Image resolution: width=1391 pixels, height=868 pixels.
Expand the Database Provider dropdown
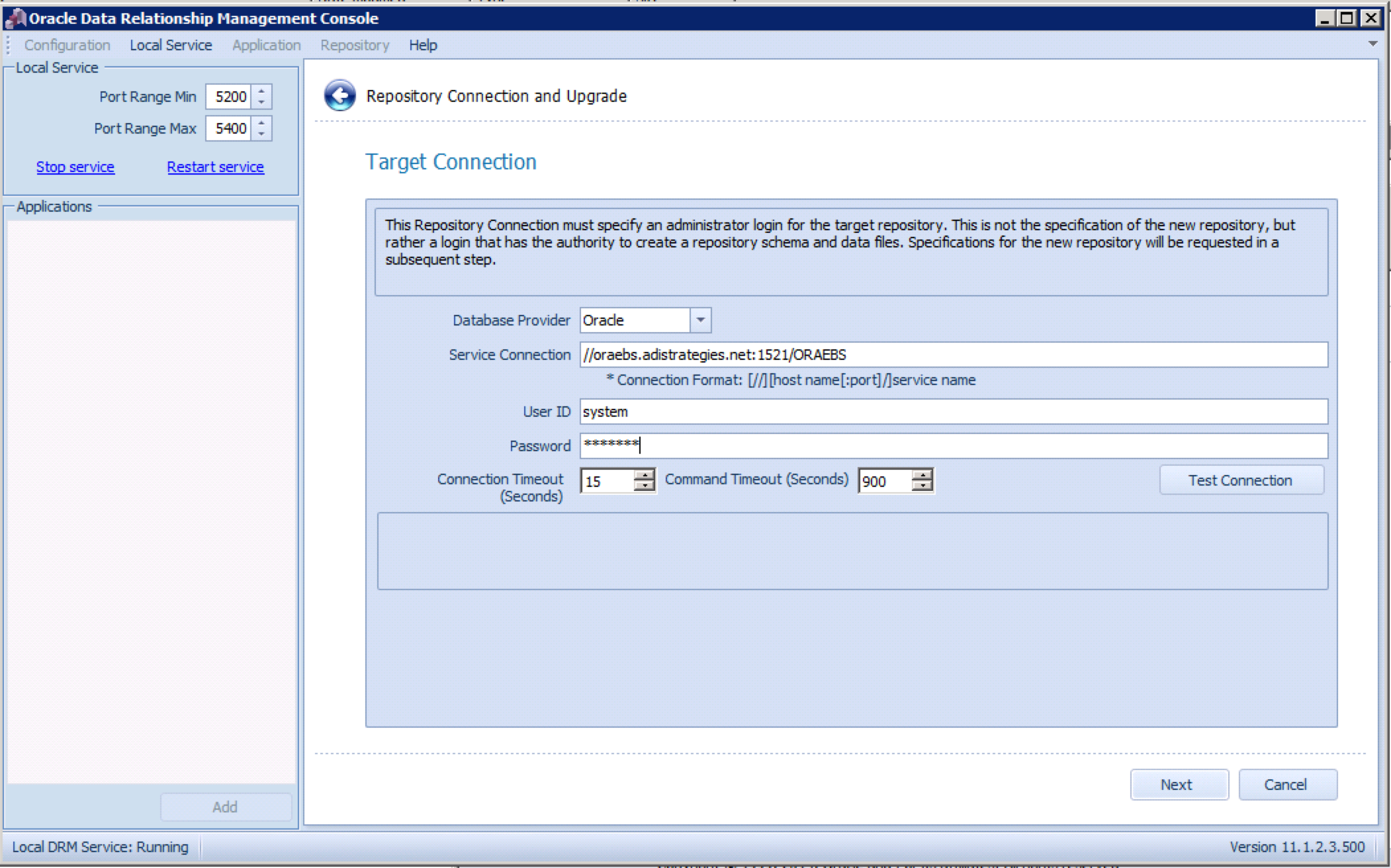[x=700, y=320]
